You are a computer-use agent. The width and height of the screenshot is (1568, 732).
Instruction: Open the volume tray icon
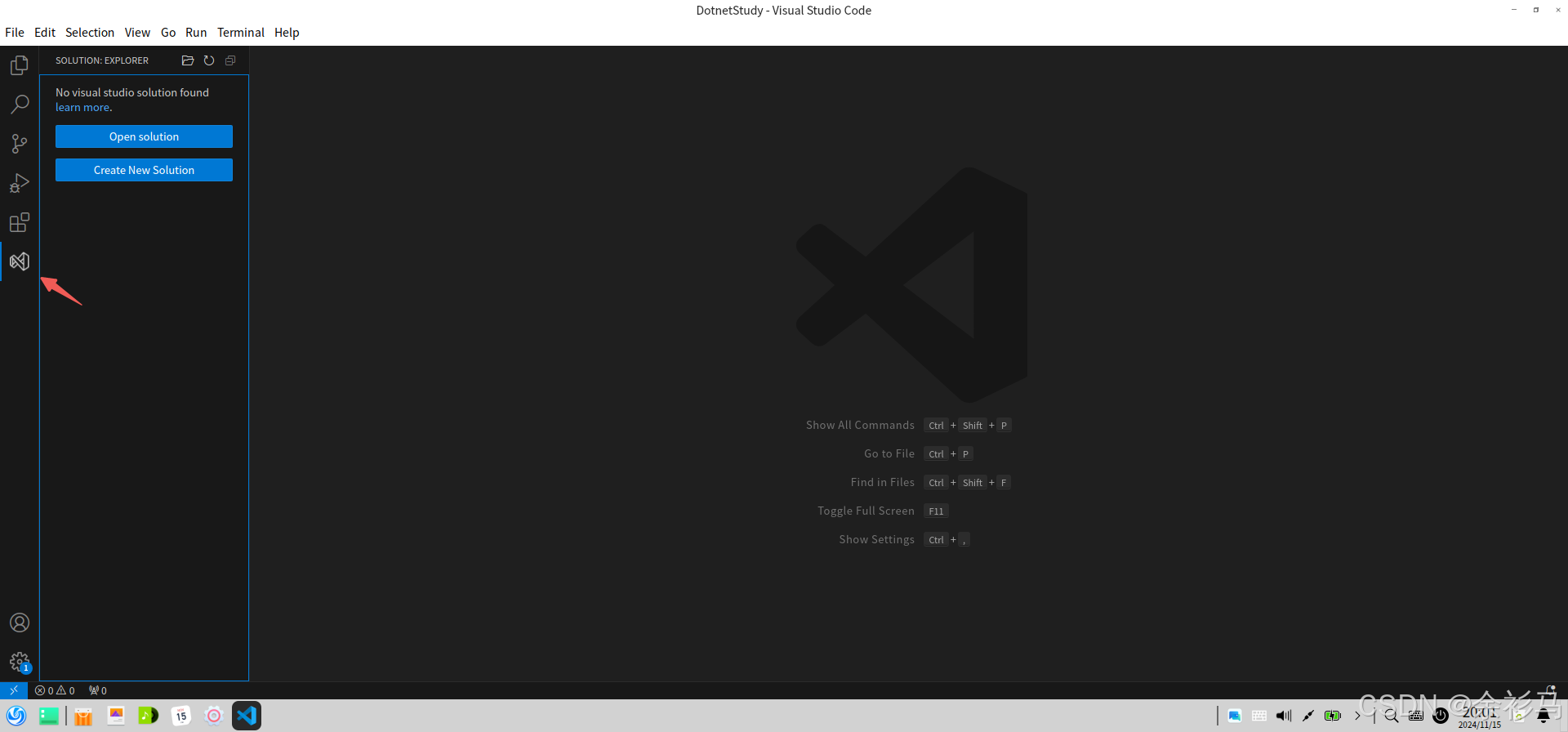pyautogui.click(x=1284, y=716)
